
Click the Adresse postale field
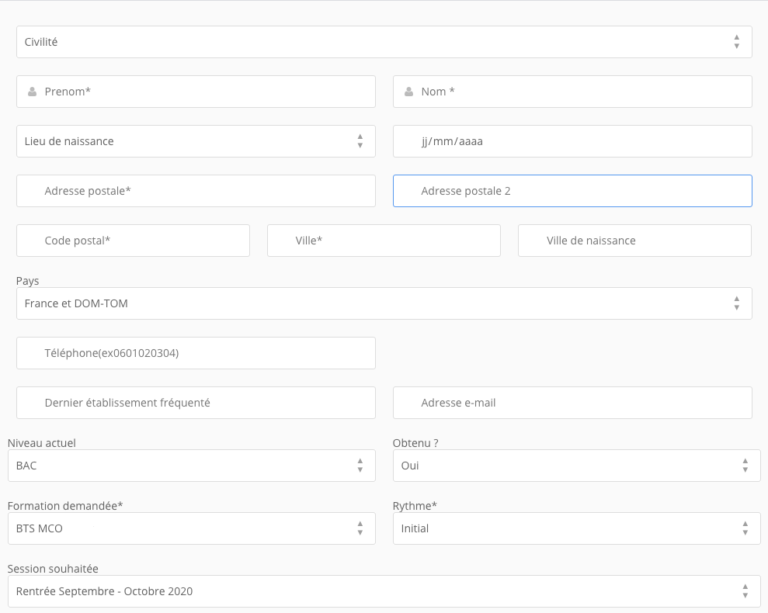(x=196, y=191)
